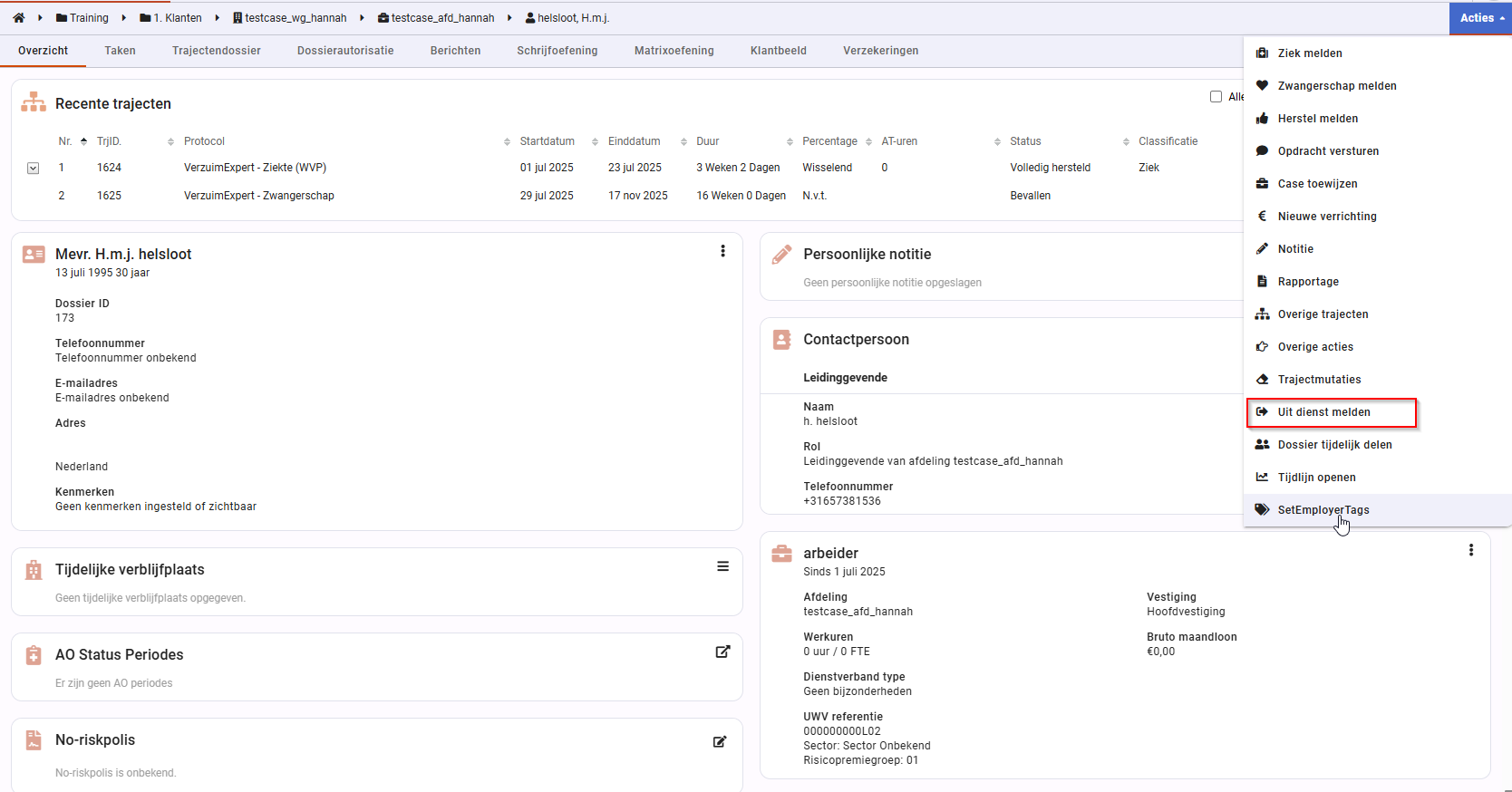The width and height of the screenshot is (1512, 792).
Task: Sort trajecten by the Percentage column
Action: 837,141
